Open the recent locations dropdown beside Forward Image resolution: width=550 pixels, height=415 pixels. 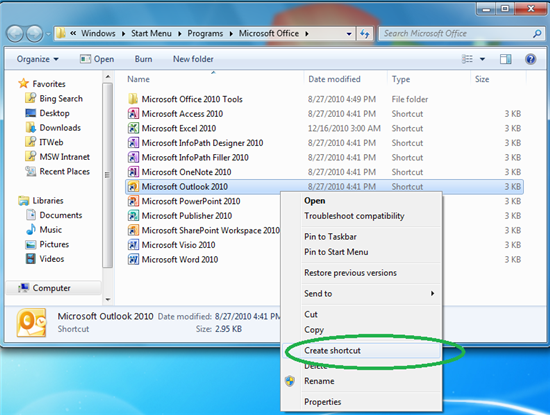(48, 34)
